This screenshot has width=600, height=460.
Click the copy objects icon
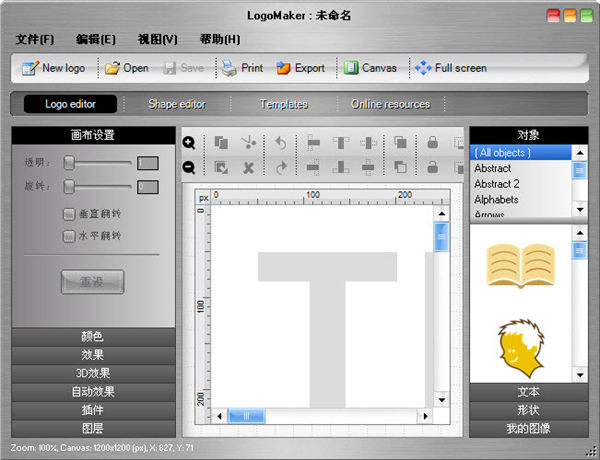pyautogui.click(x=221, y=143)
